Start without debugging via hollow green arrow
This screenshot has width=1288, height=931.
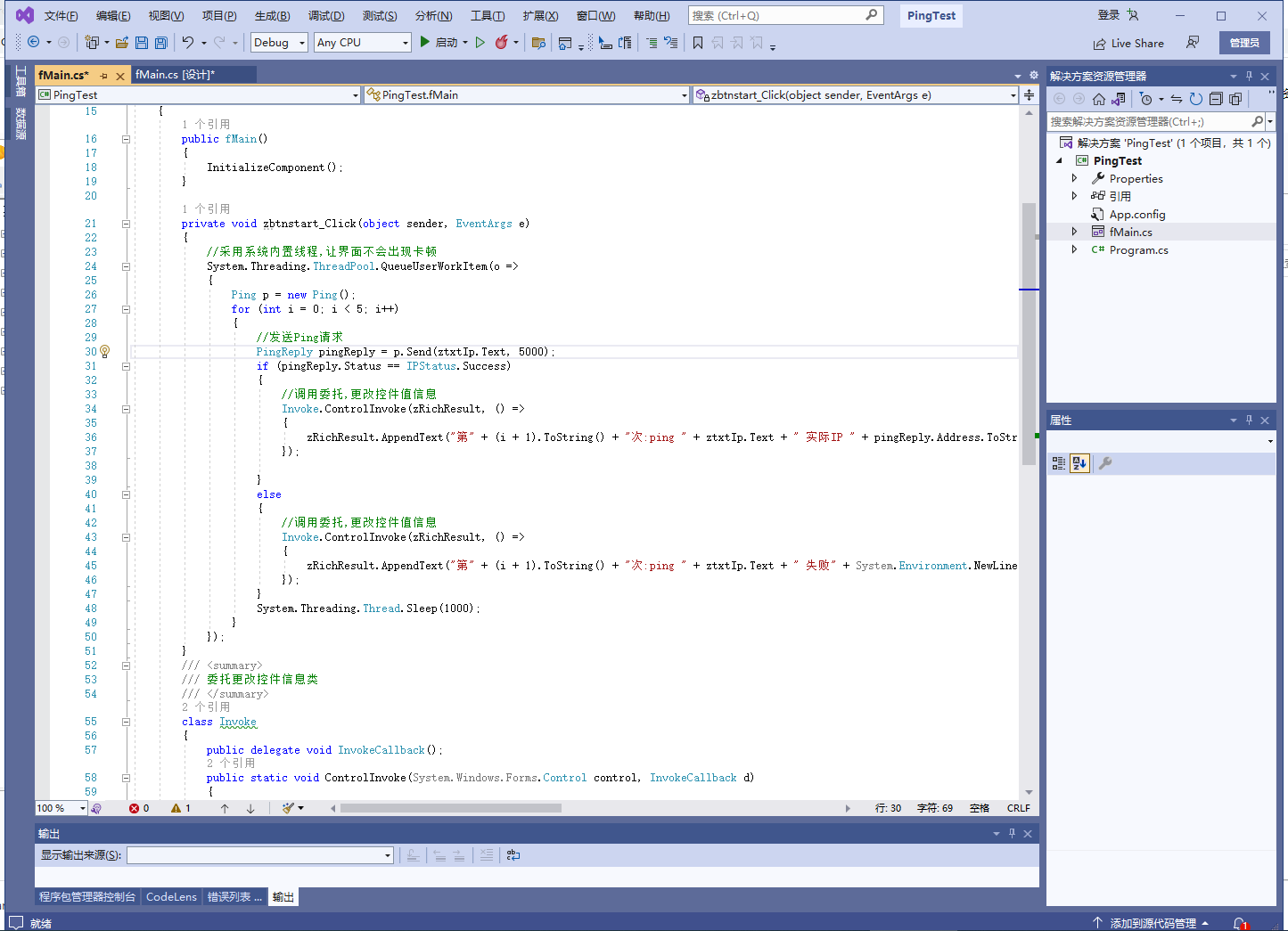point(480,42)
